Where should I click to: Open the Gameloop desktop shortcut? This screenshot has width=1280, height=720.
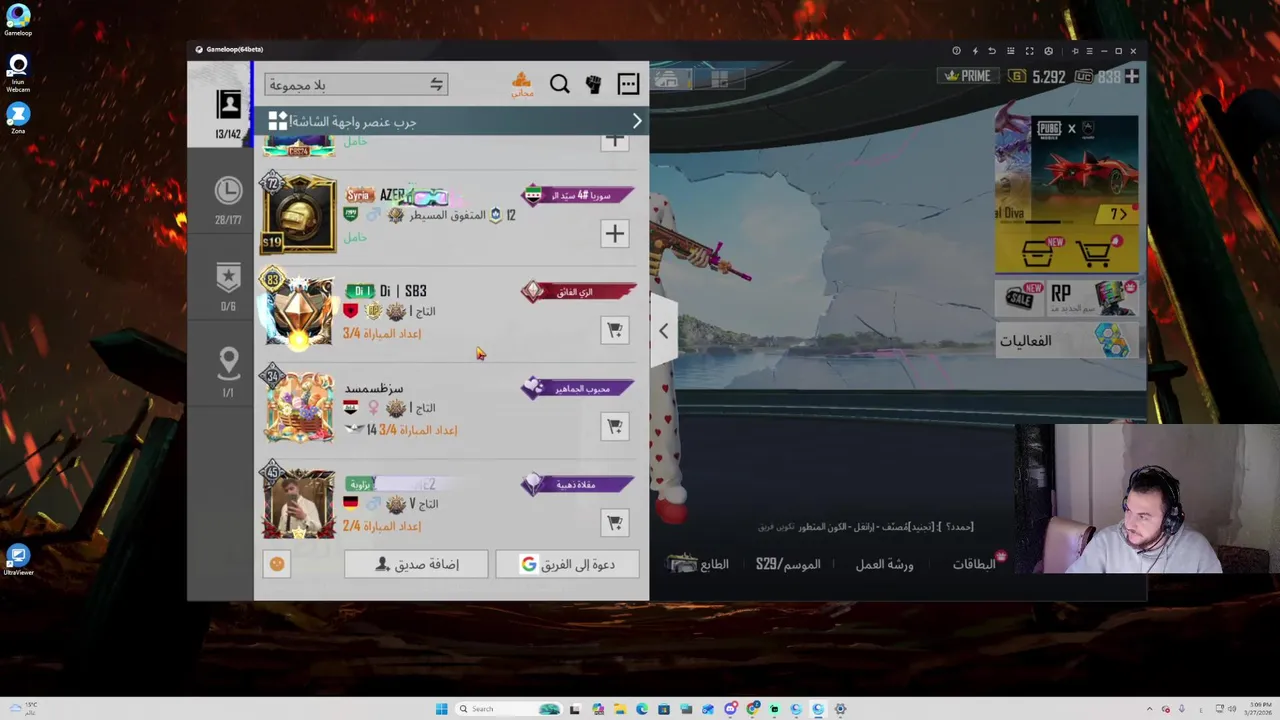point(18,20)
